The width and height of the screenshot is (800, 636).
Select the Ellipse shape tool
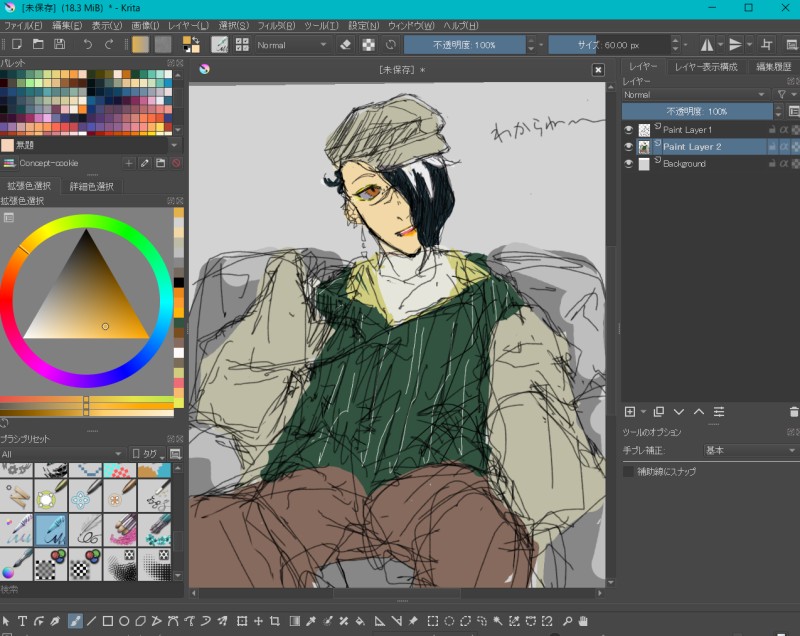pos(125,621)
